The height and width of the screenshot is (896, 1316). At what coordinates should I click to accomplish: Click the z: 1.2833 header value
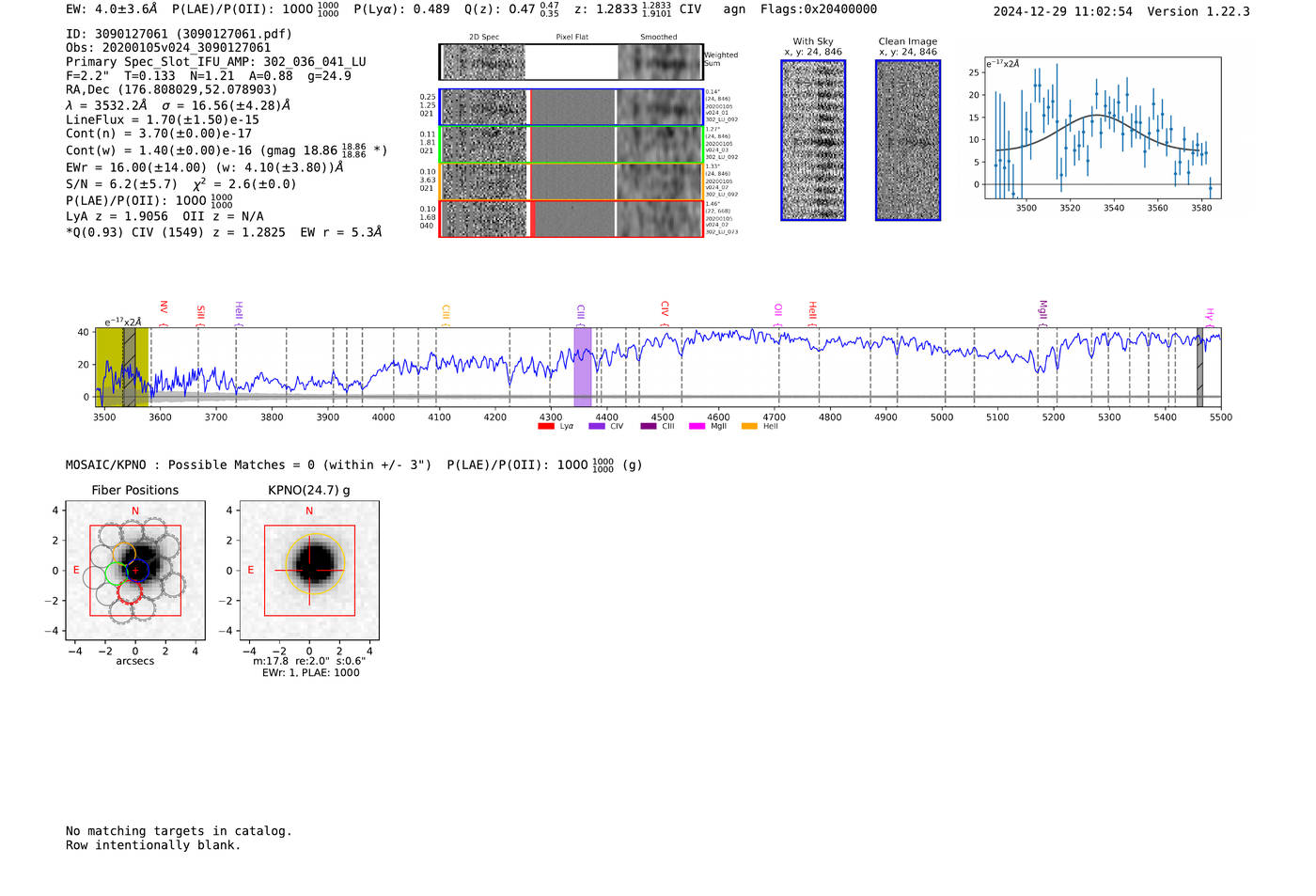pyautogui.click(x=622, y=9)
